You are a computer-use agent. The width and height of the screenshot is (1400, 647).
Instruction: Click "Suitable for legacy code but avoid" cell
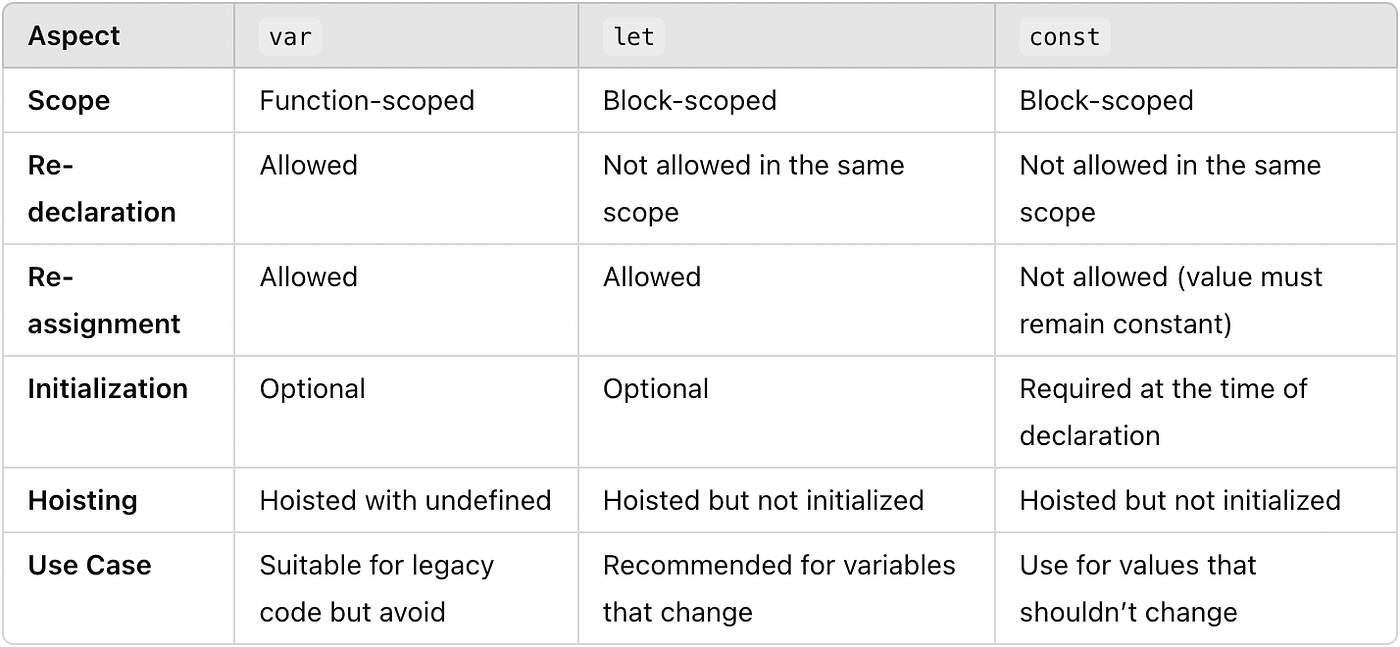click(x=376, y=588)
